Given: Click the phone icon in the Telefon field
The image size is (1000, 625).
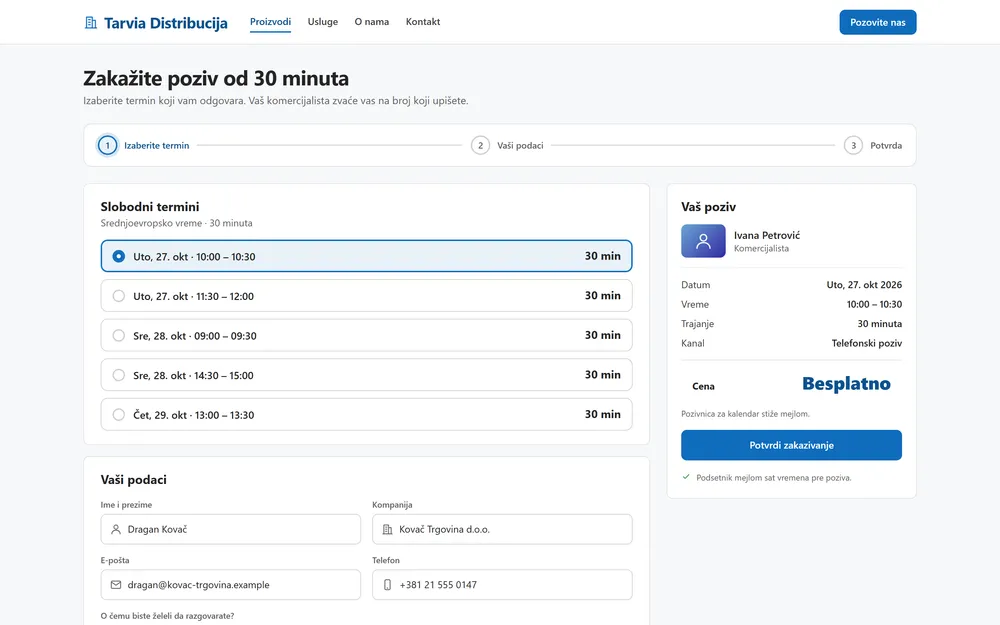Looking at the screenshot, I should [387, 585].
